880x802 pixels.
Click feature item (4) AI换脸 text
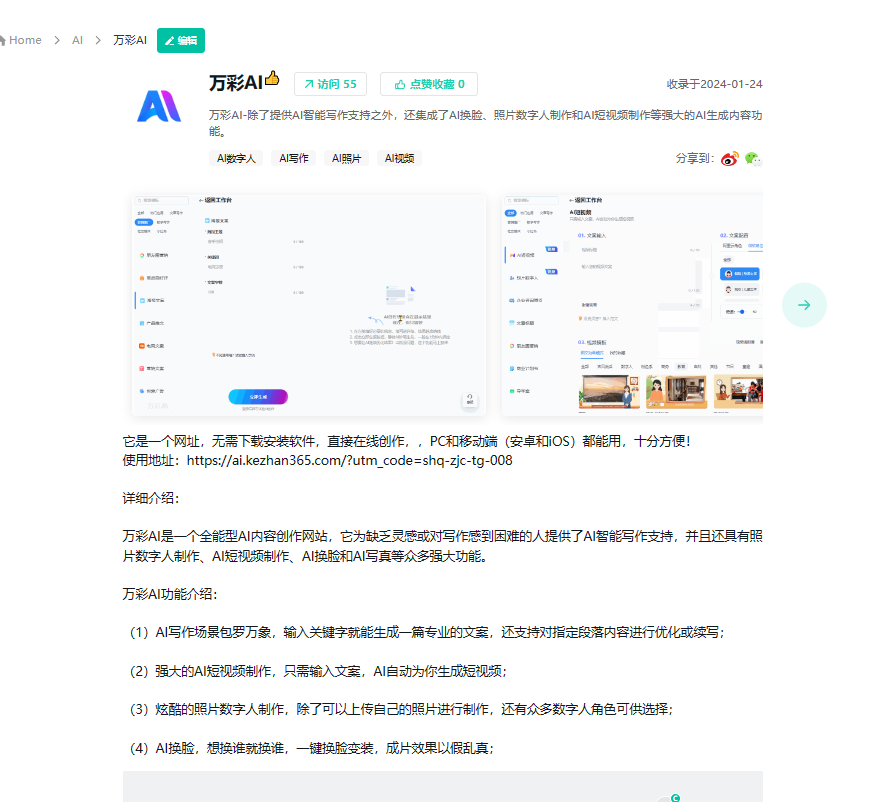pos(312,748)
